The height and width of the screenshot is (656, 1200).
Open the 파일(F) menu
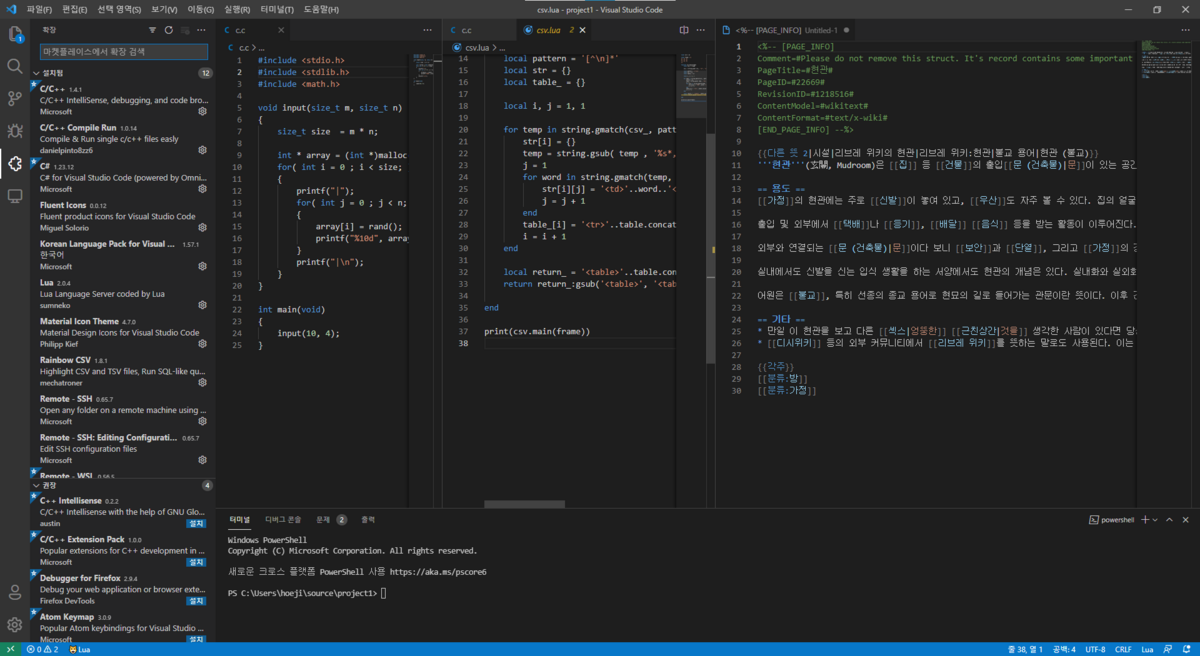pos(38,9)
